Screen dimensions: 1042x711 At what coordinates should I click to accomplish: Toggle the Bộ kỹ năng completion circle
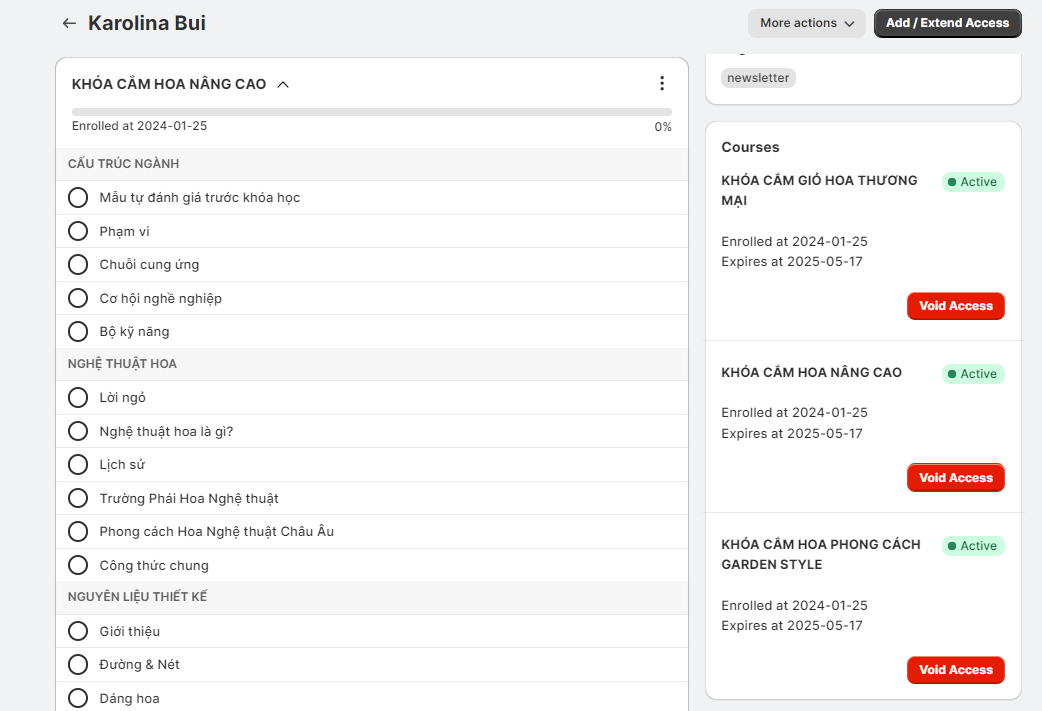(78, 331)
